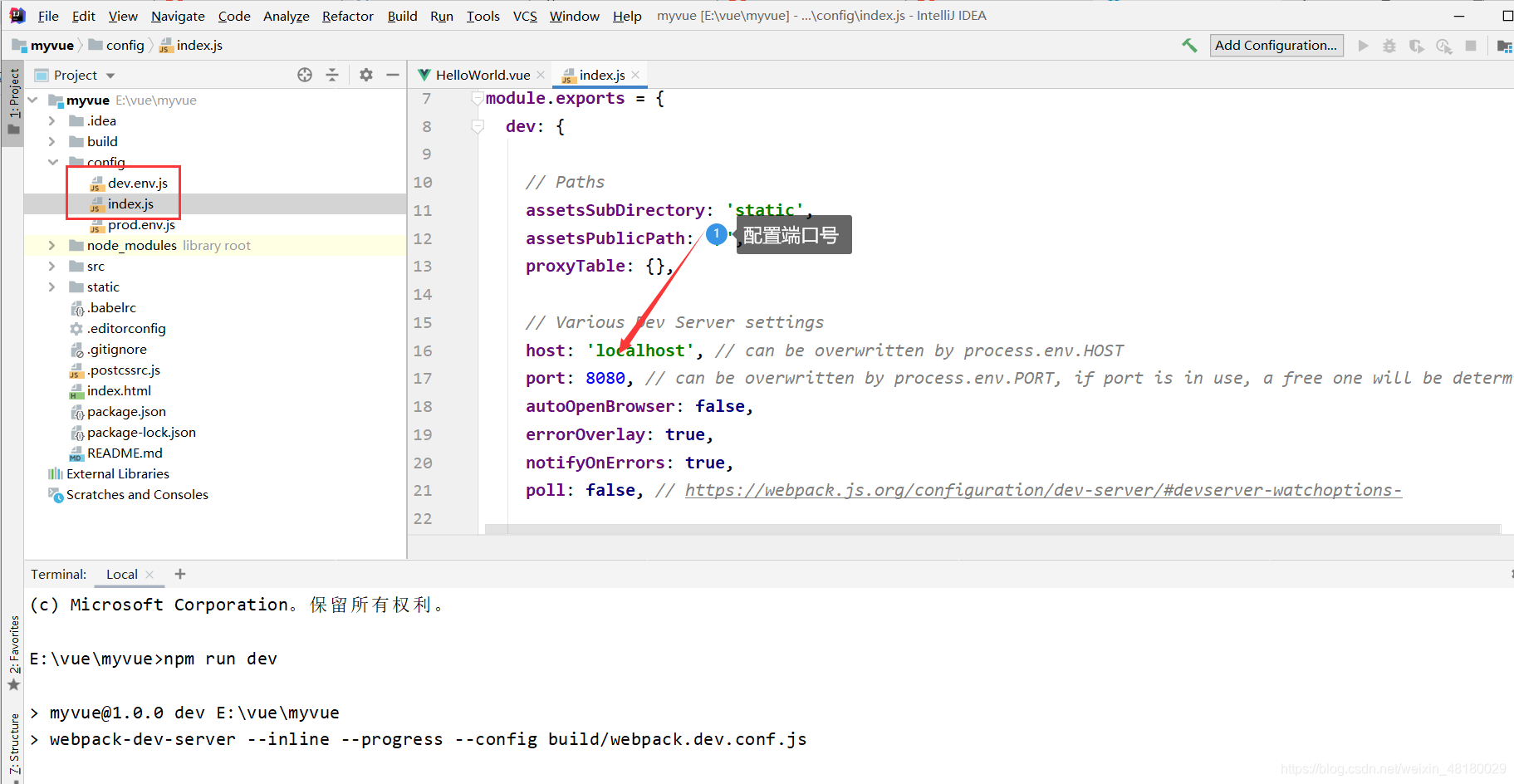The height and width of the screenshot is (784, 1514).
Task: Open the Tools menu
Action: [x=483, y=16]
